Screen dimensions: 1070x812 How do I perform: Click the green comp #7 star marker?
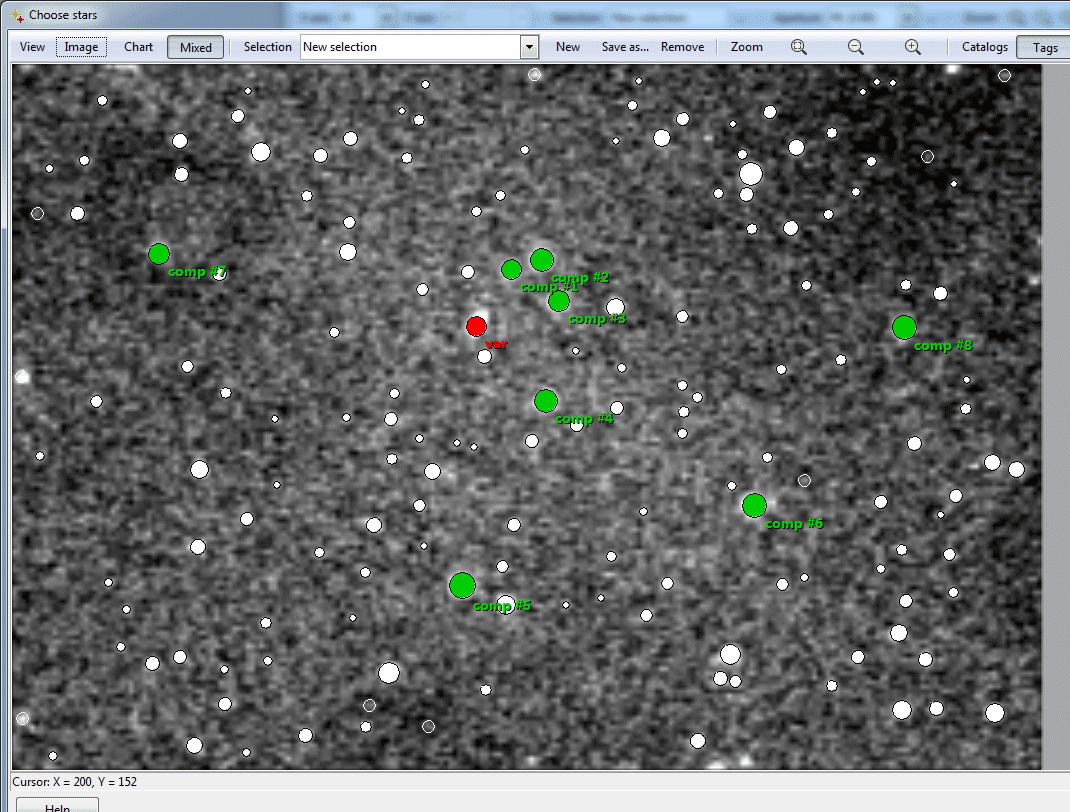coord(159,254)
